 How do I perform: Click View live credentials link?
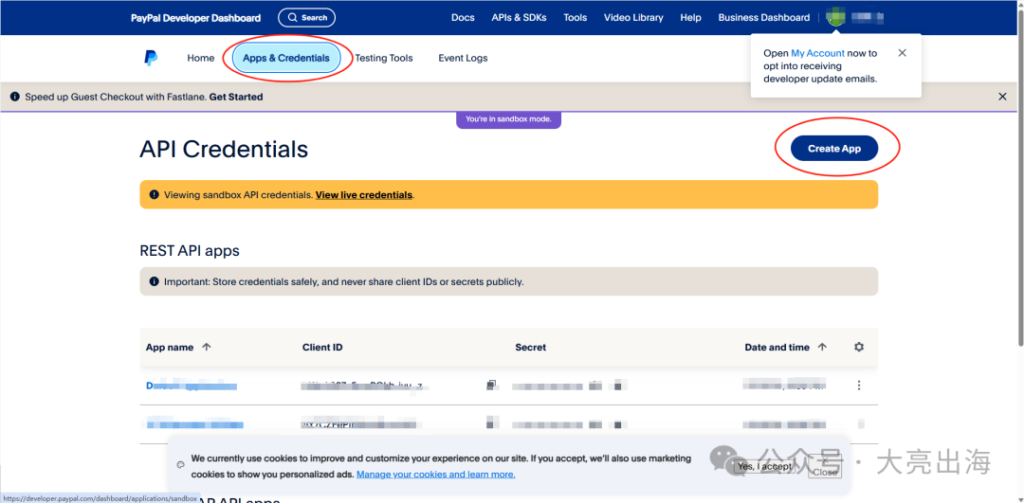coord(364,195)
